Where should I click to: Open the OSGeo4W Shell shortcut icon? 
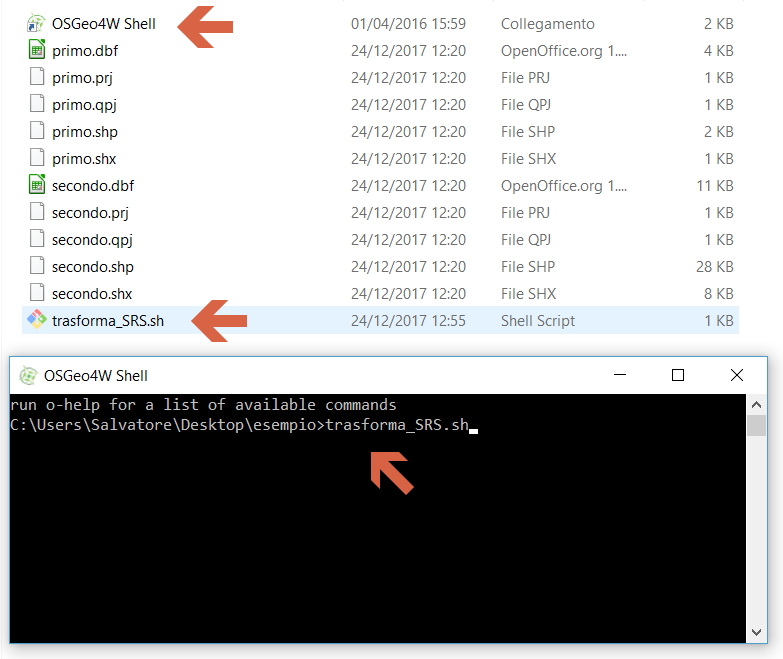coord(37,24)
